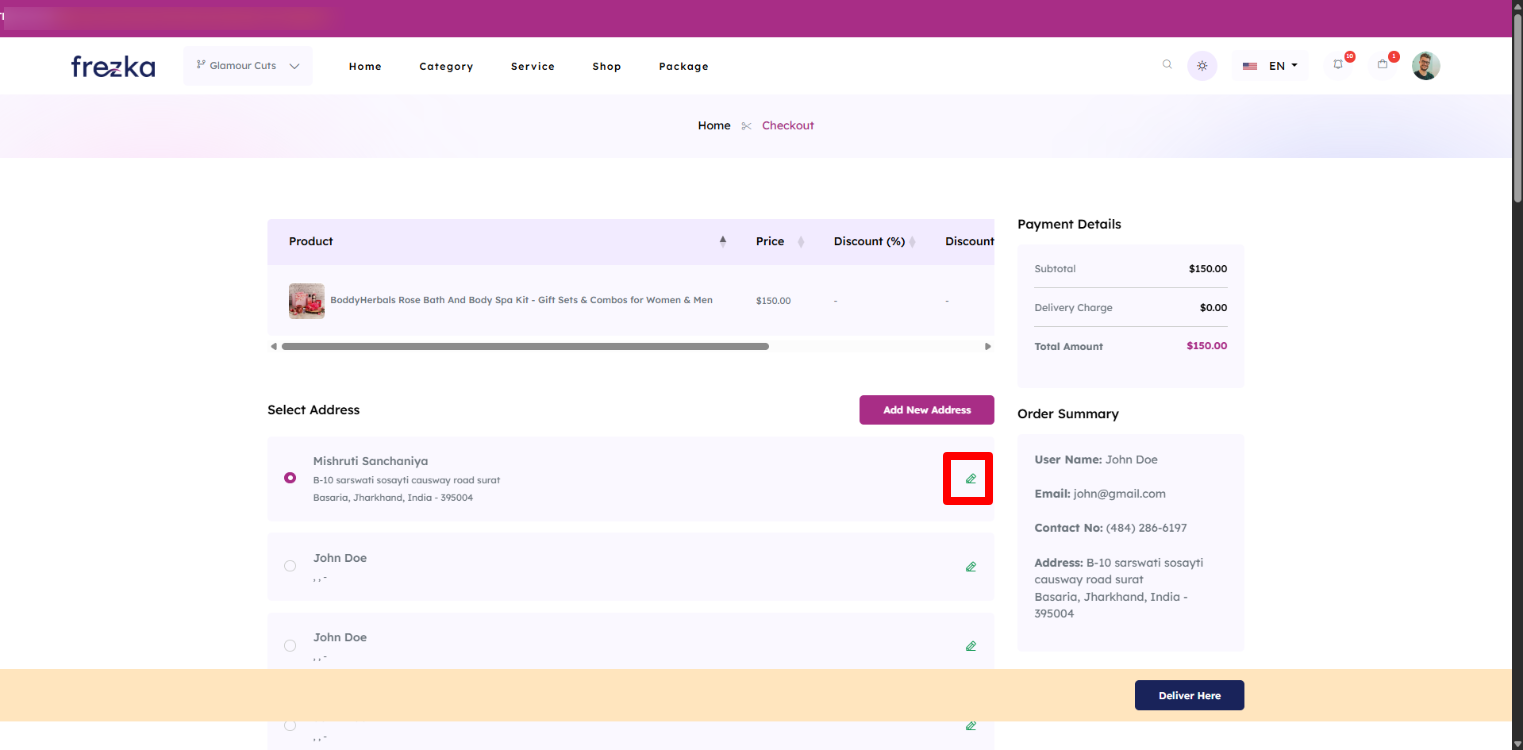
Task: Open the Category menu item
Action: (x=446, y=67)
